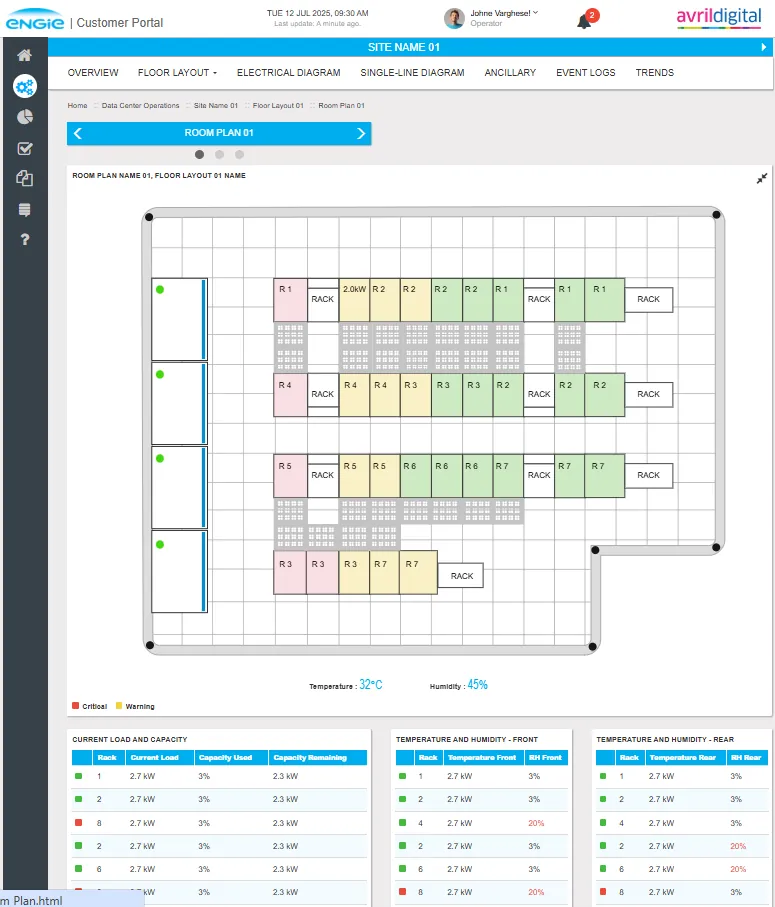This screenshot has width=775, height=907.
Task: Sort by Capacity Used column header
Action: click(231, 758)
